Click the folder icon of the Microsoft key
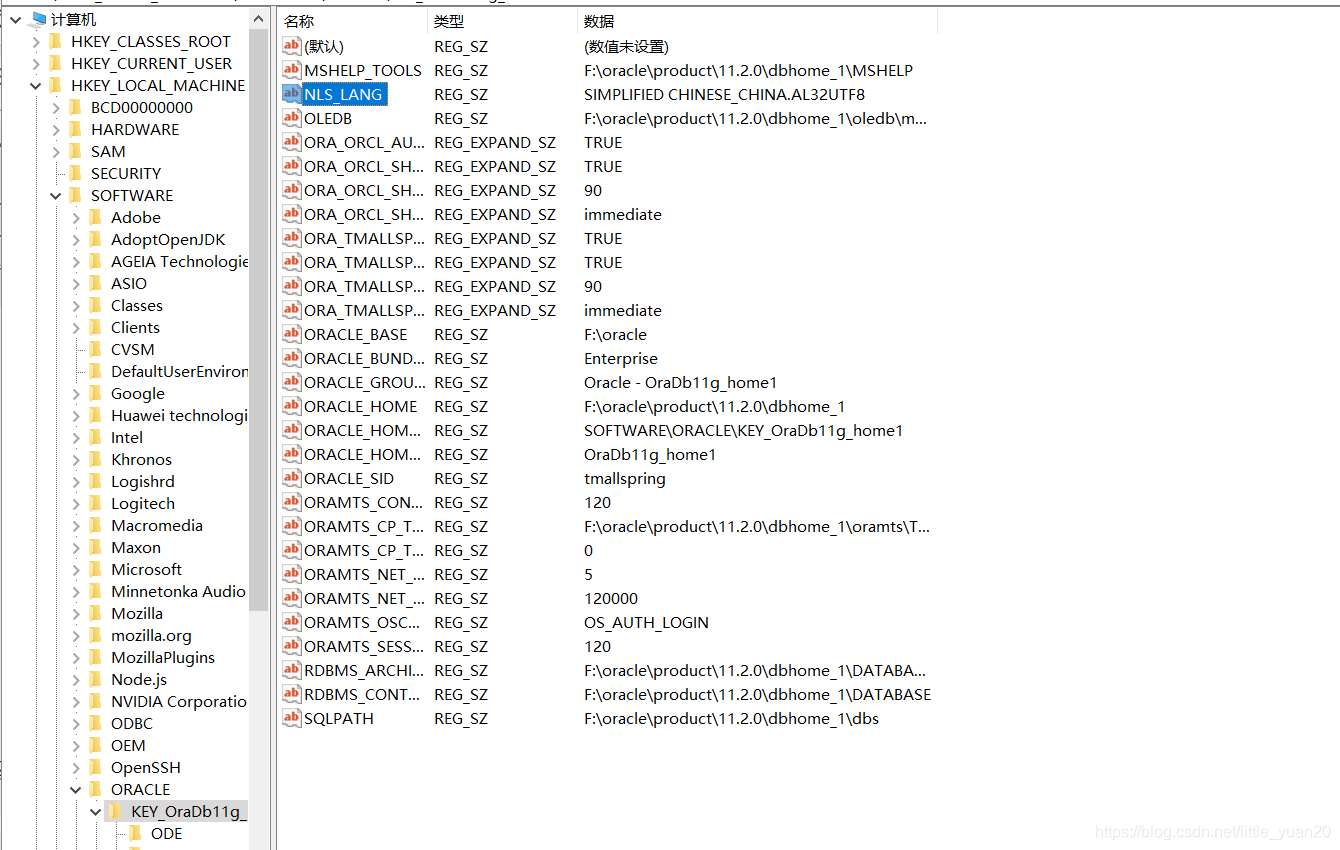Viewport: 1340px width, 850px height. point(96,569)
